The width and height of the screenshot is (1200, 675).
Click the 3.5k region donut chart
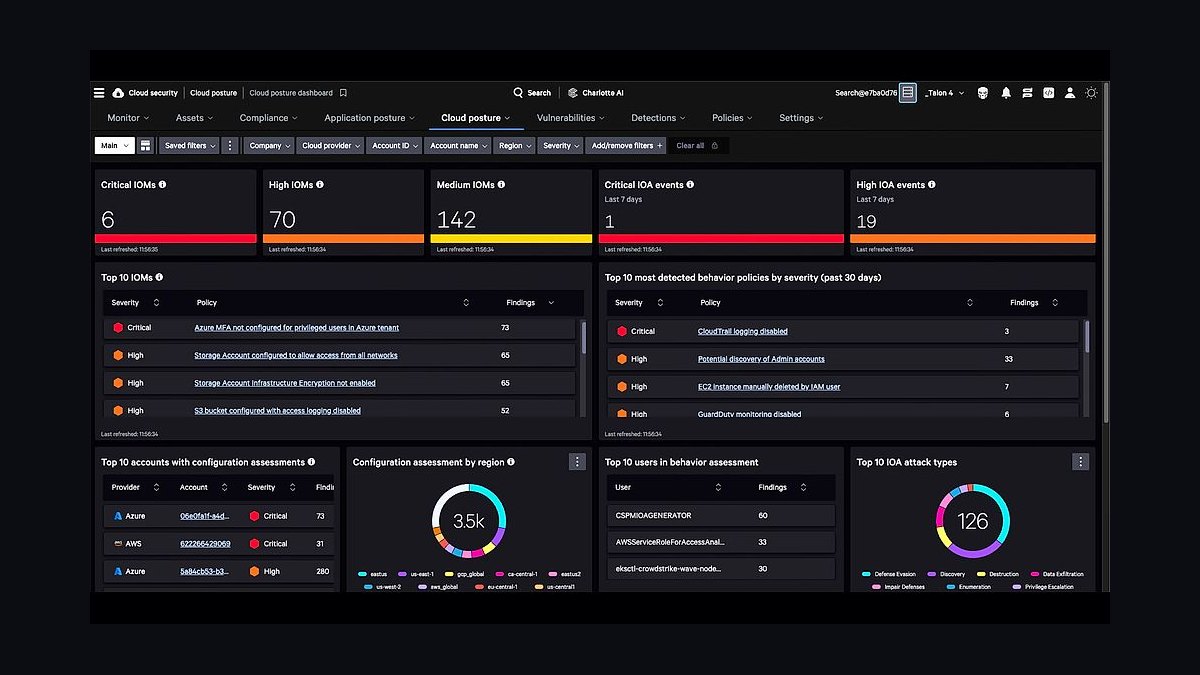pyautogui.click(x=469, y=521)
